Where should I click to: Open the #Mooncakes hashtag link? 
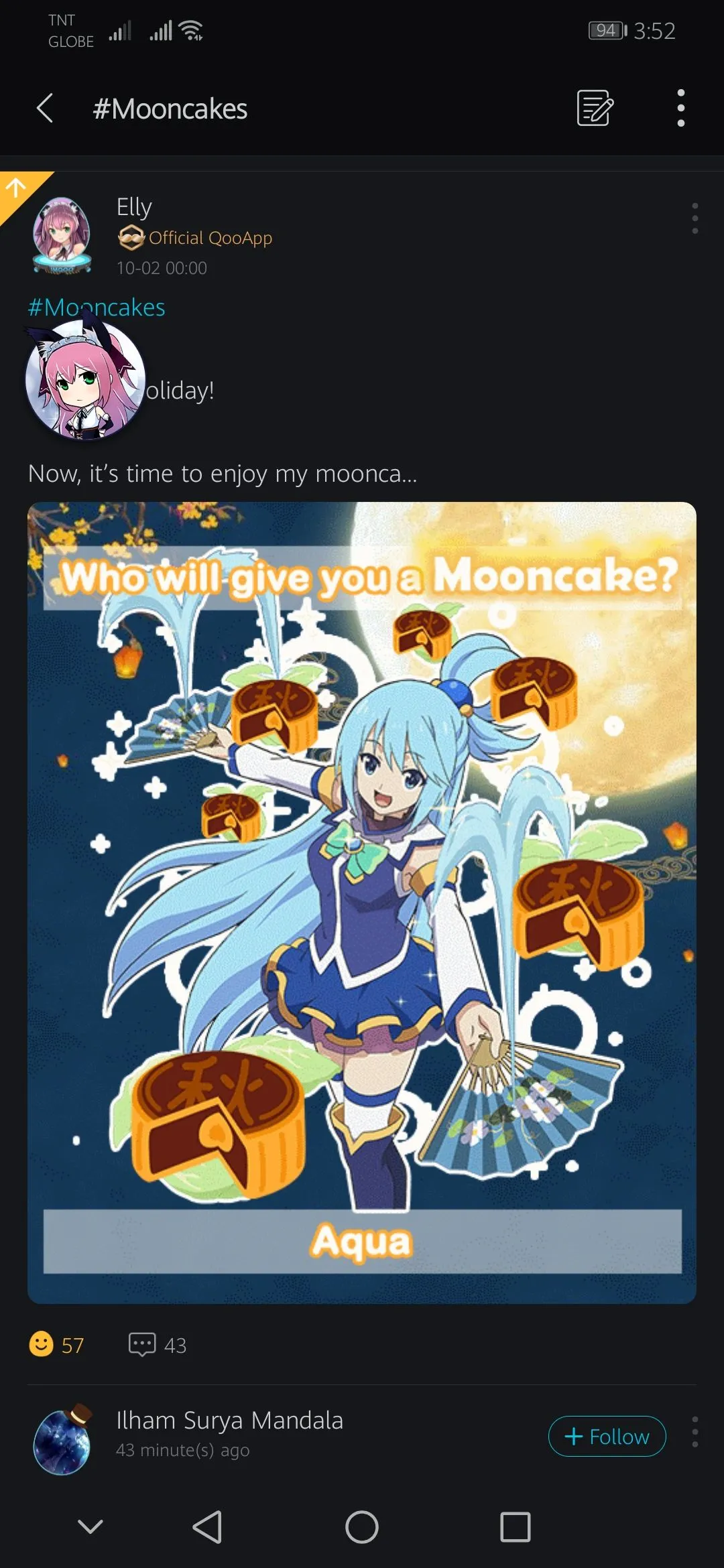97,308
